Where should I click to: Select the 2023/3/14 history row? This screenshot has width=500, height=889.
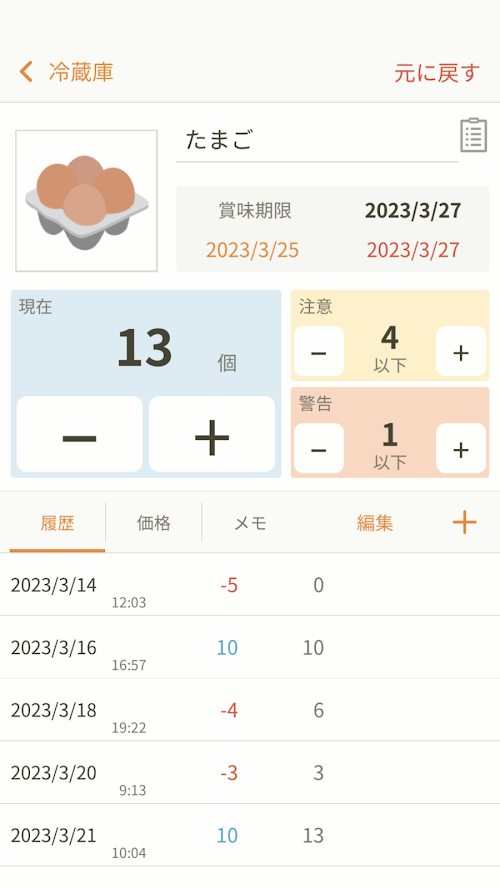tap(250, 585)
